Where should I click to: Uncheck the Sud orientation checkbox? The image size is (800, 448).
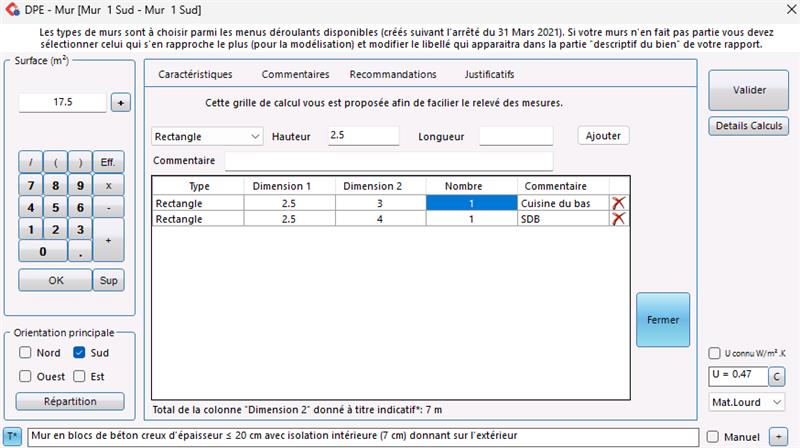coord(80,353)
